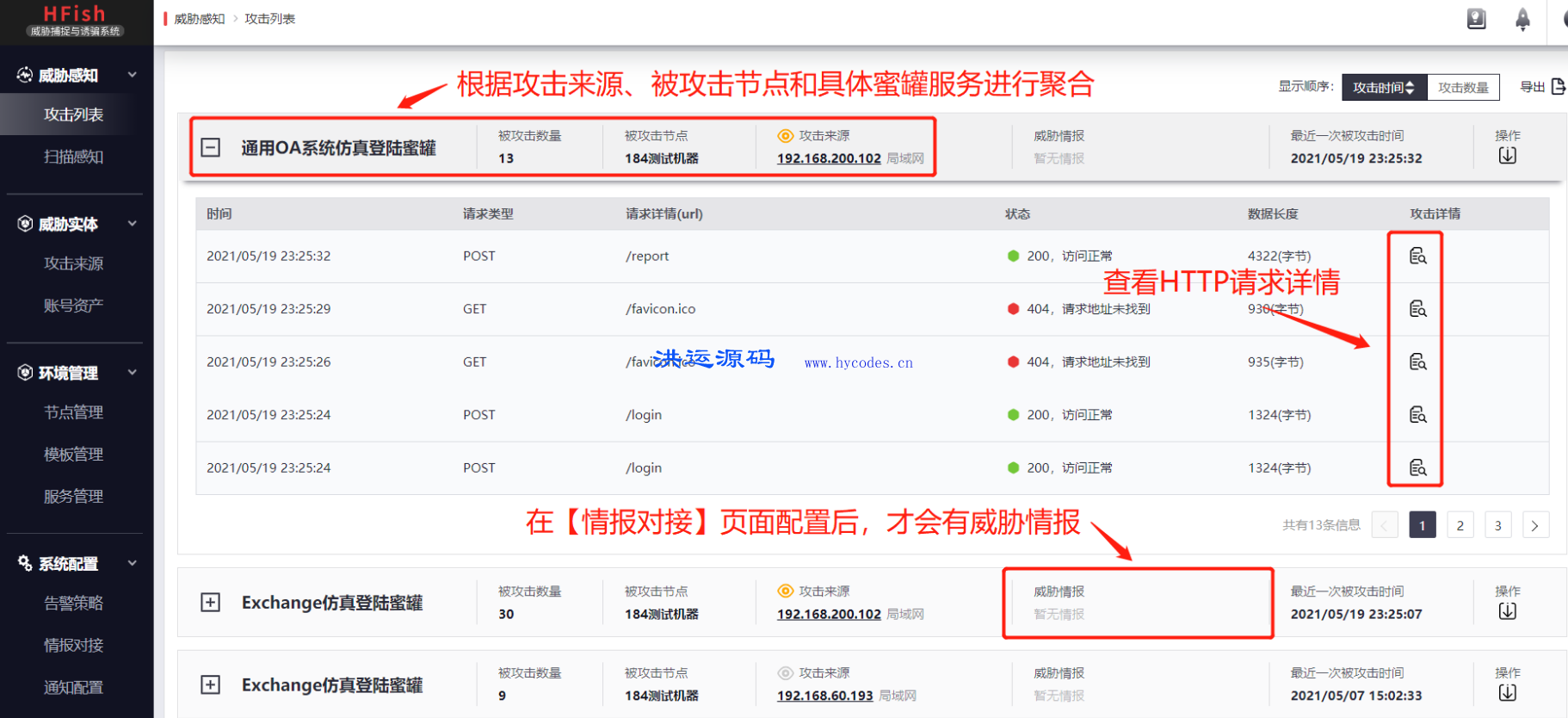Go to pagination page 1
1568x718 pixels.
pyautogui.click(x=1422, y=525)
